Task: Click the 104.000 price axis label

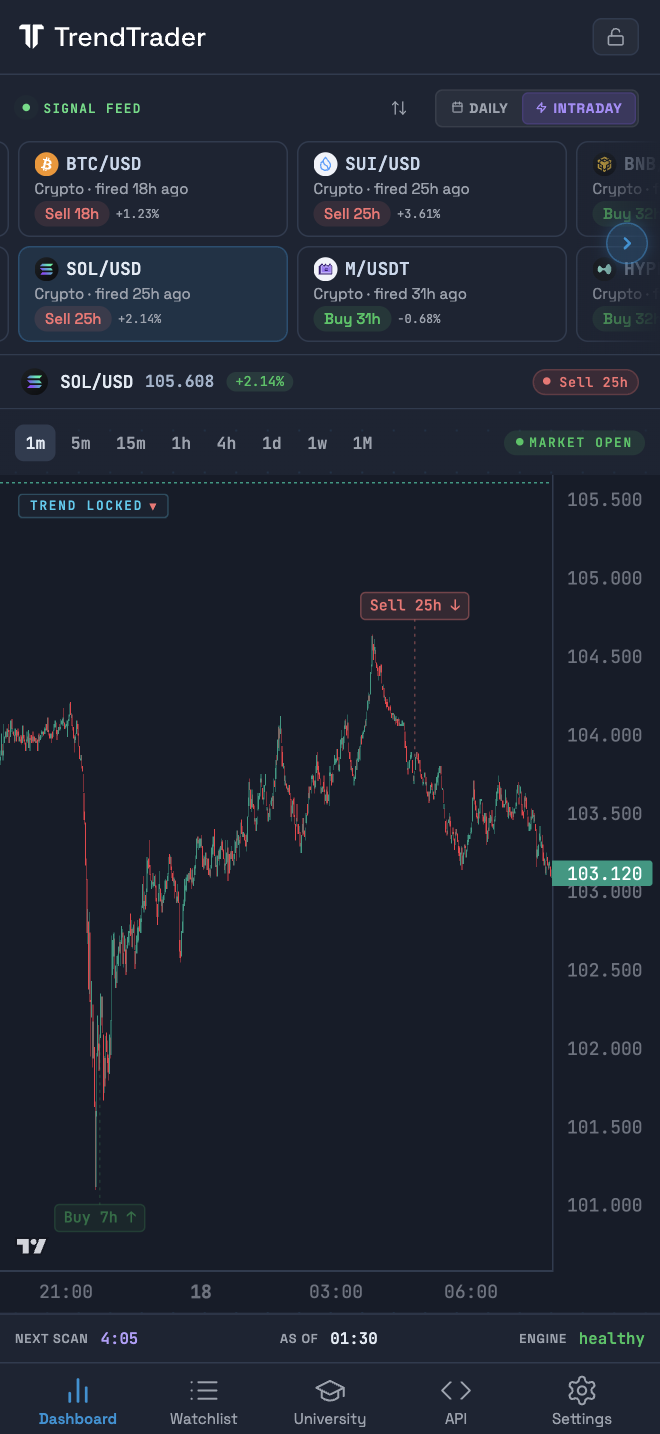Action: point(605,735)
